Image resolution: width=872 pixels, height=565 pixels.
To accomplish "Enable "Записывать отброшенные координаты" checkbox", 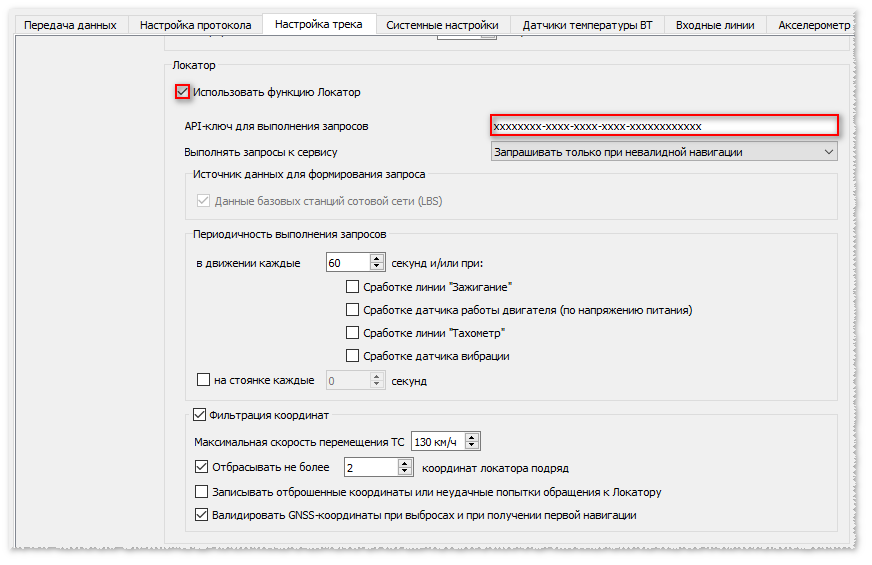I will tap(201, 492).
